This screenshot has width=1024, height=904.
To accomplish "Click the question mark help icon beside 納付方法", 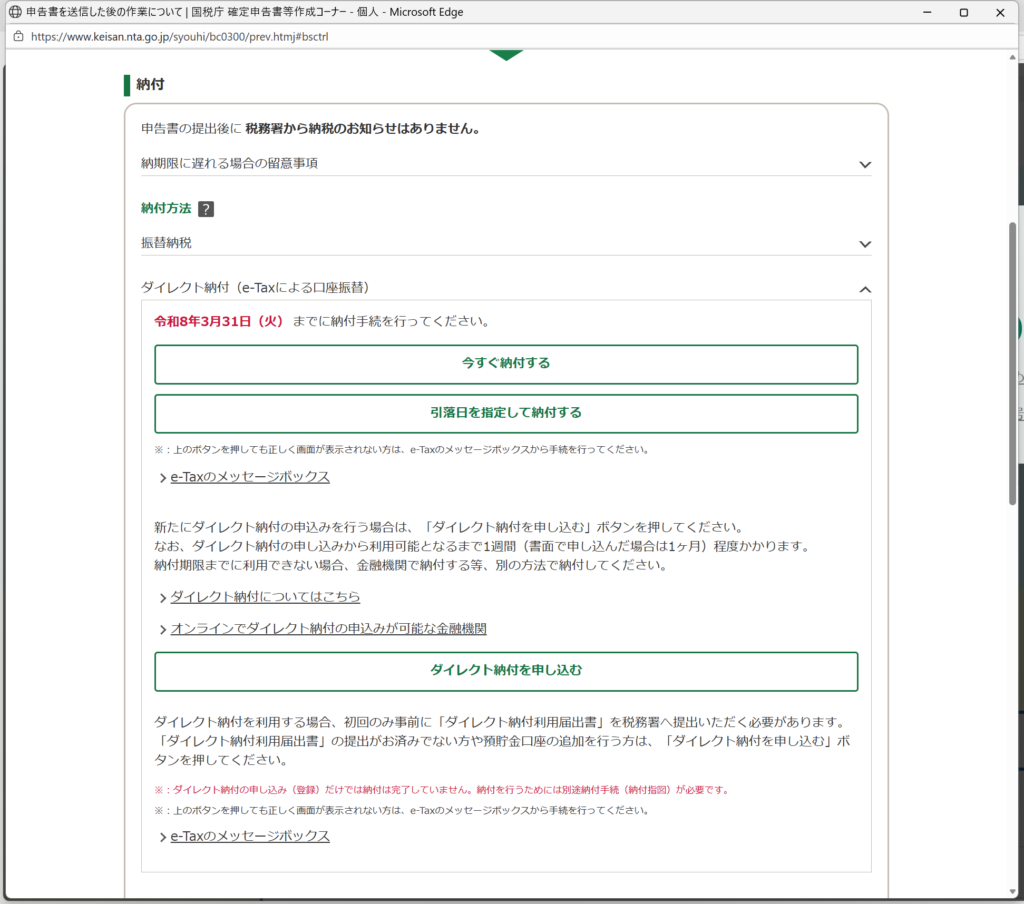I will click(206, 209).
